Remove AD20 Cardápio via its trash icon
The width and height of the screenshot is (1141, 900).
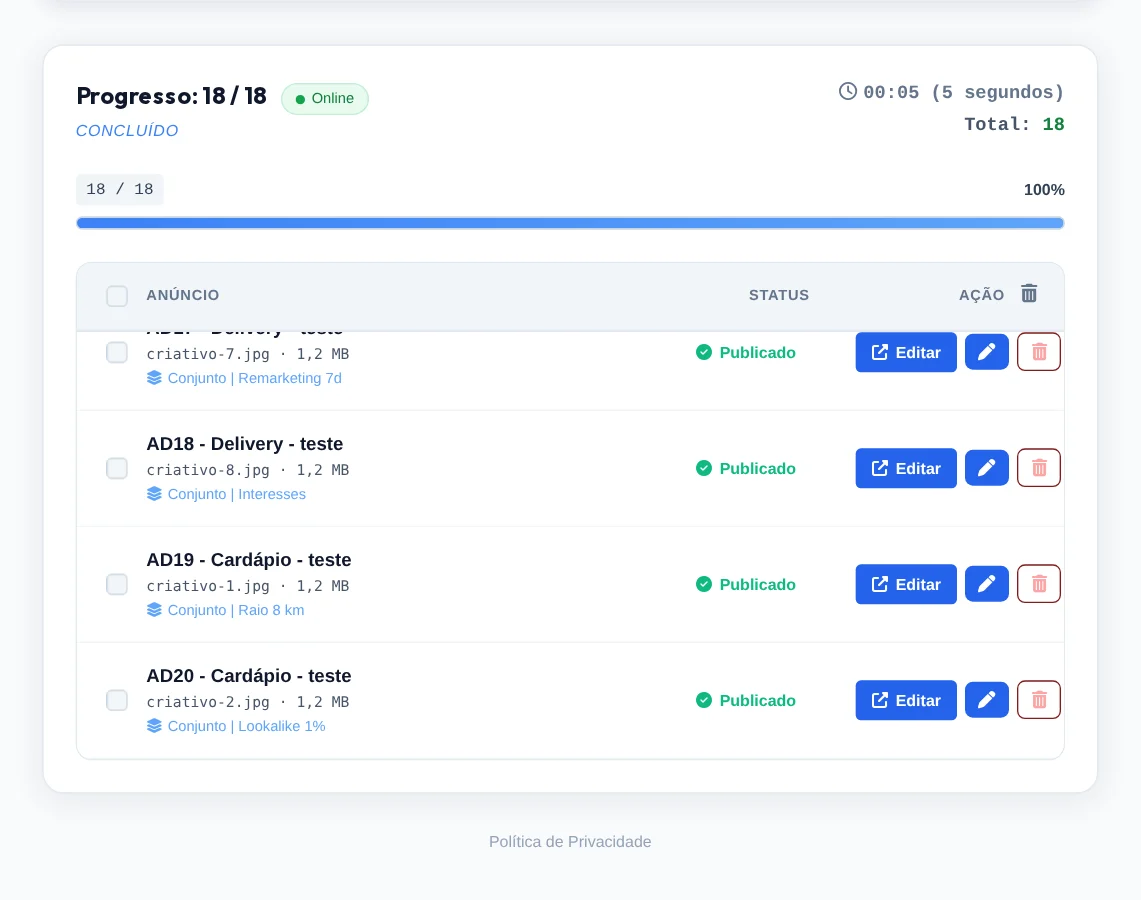[1038, 700]
